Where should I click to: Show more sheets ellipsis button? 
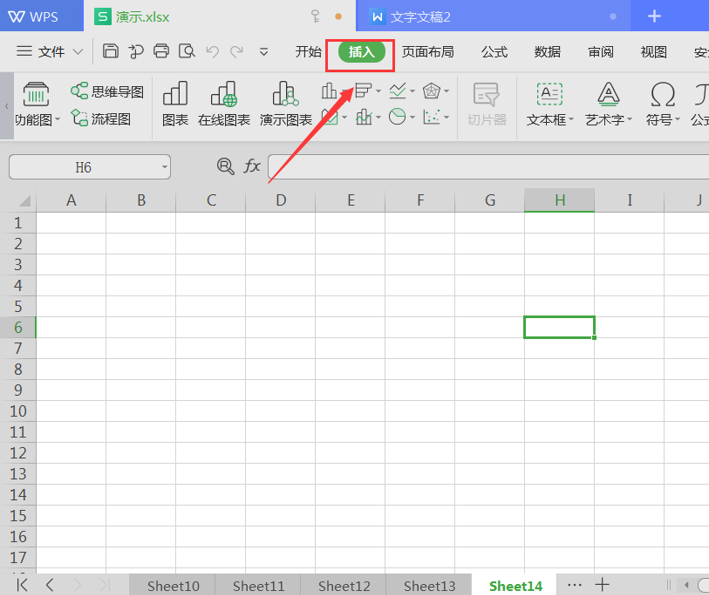tap(574, 585)
